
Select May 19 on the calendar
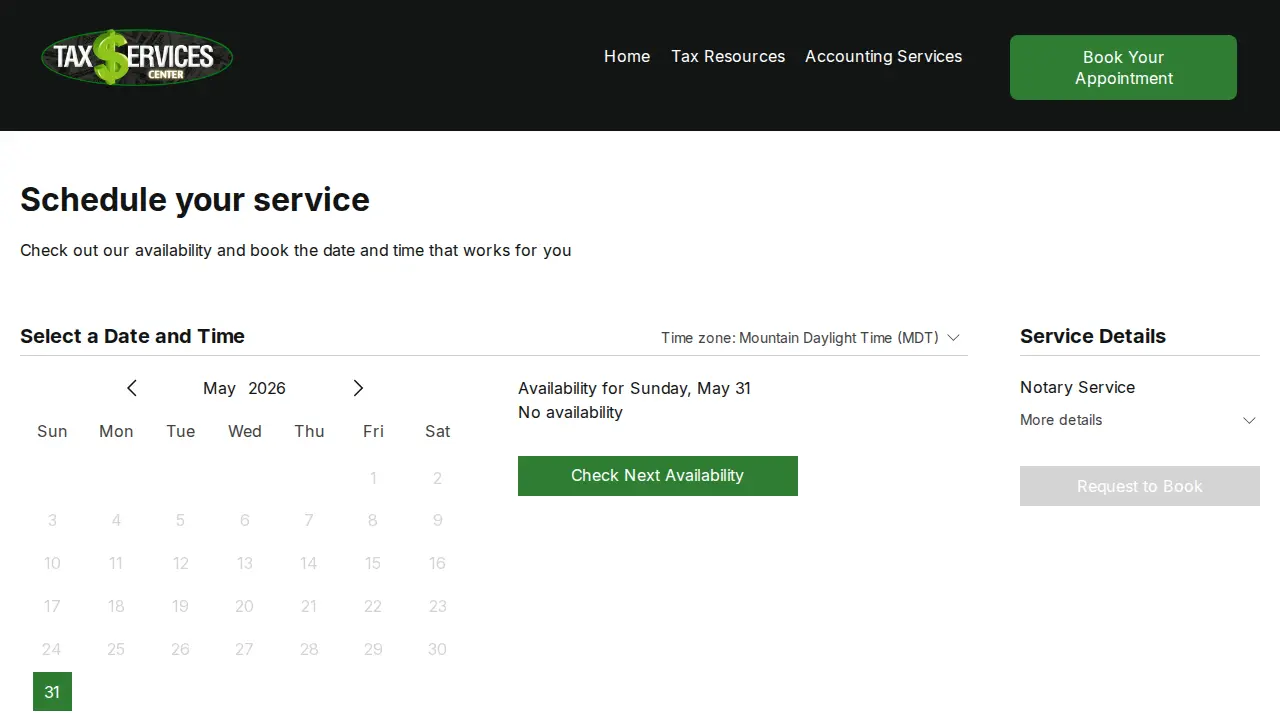pyautogui.click(x=180, y=606)
